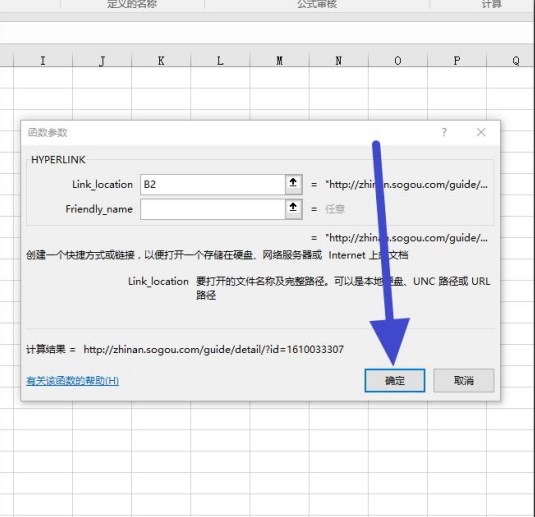Open the dialog help question mark icon
Viewport: 535px width, 517px height.
(444, 132)
